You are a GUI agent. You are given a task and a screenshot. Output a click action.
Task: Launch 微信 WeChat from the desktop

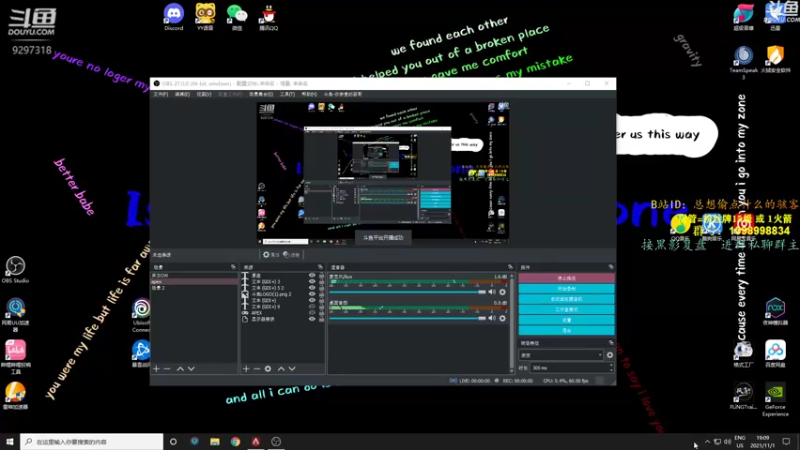[237, 17]
